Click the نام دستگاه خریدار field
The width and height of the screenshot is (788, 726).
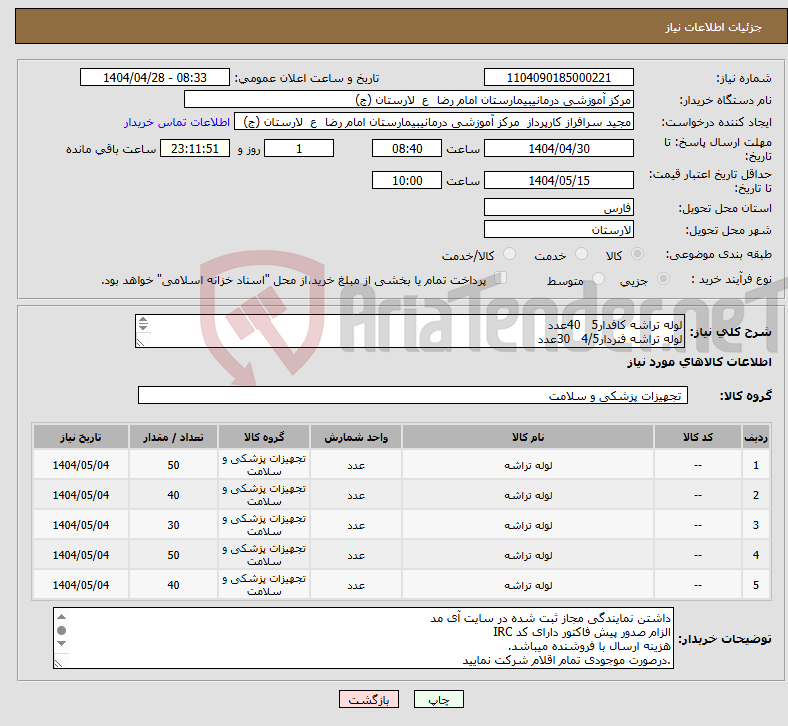(409, 99)
